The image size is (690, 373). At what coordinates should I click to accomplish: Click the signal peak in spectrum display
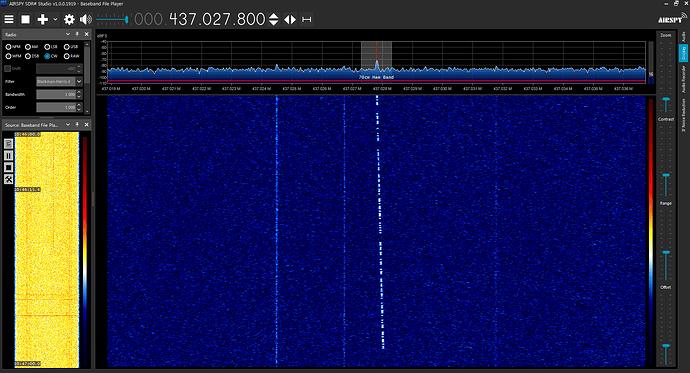pyautogui.click(x=377, y=64)
